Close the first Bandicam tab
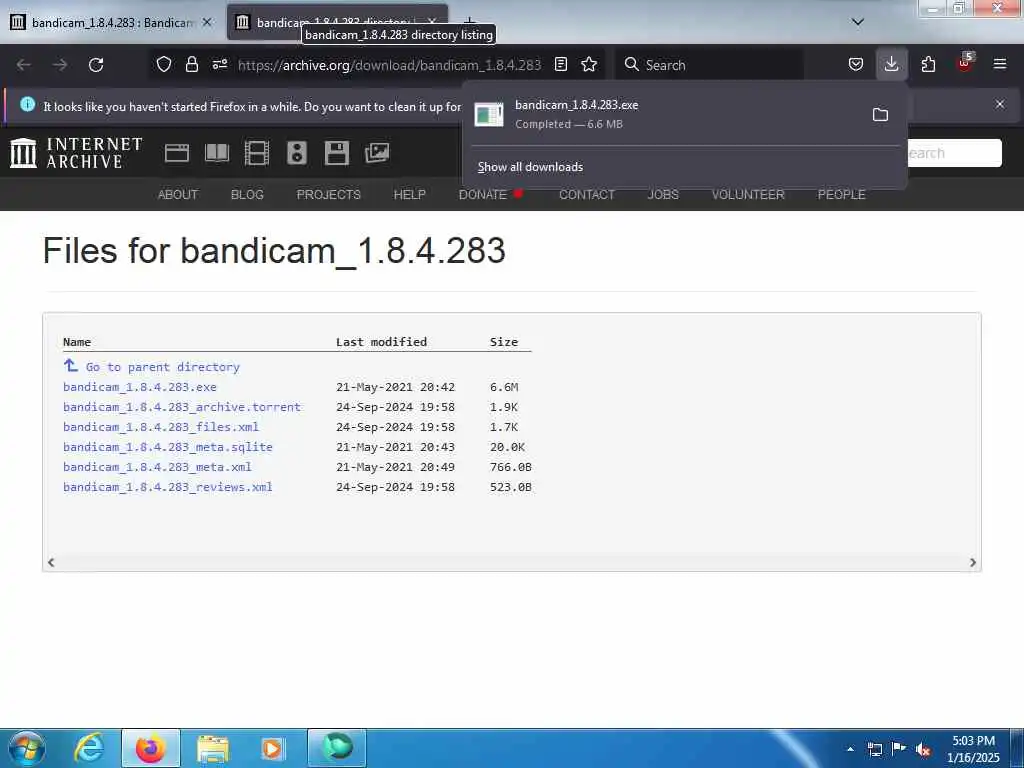The width and height of the screenshot is (1024, 768). tap(207, 22)
